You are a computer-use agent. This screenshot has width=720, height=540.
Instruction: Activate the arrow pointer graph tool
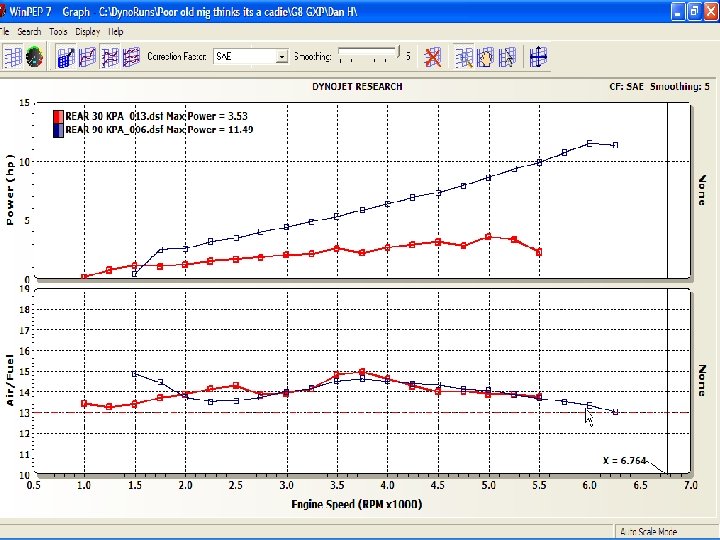click(x=507, y=57)
